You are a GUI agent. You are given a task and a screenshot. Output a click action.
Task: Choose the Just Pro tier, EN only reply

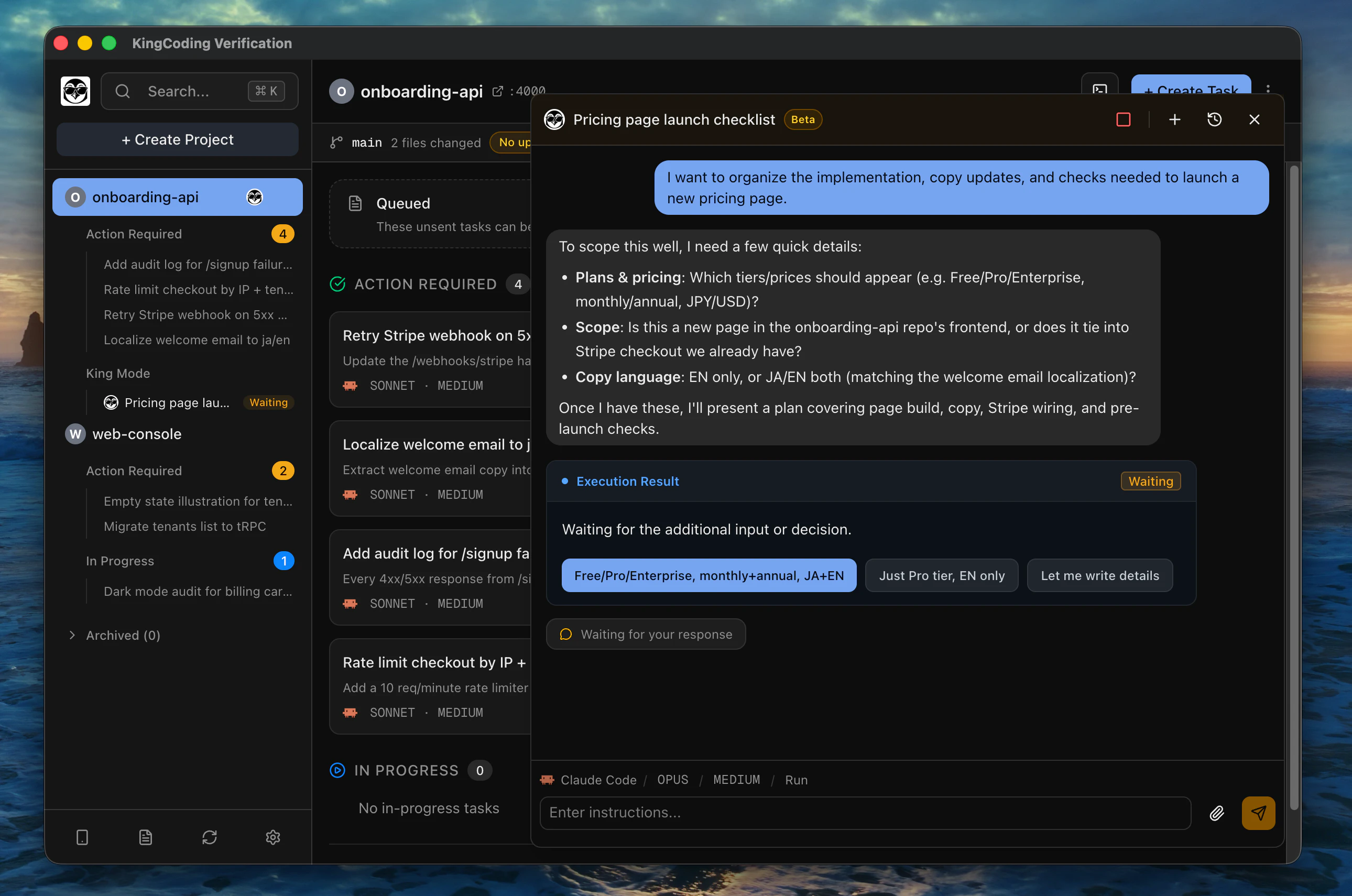[x=941, y=575]
